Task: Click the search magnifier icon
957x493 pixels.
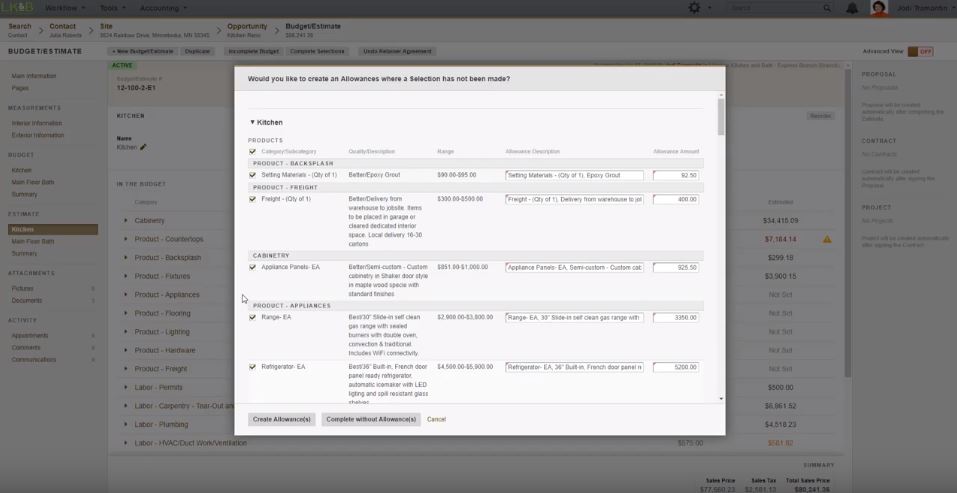Action: tap(827, 8)
